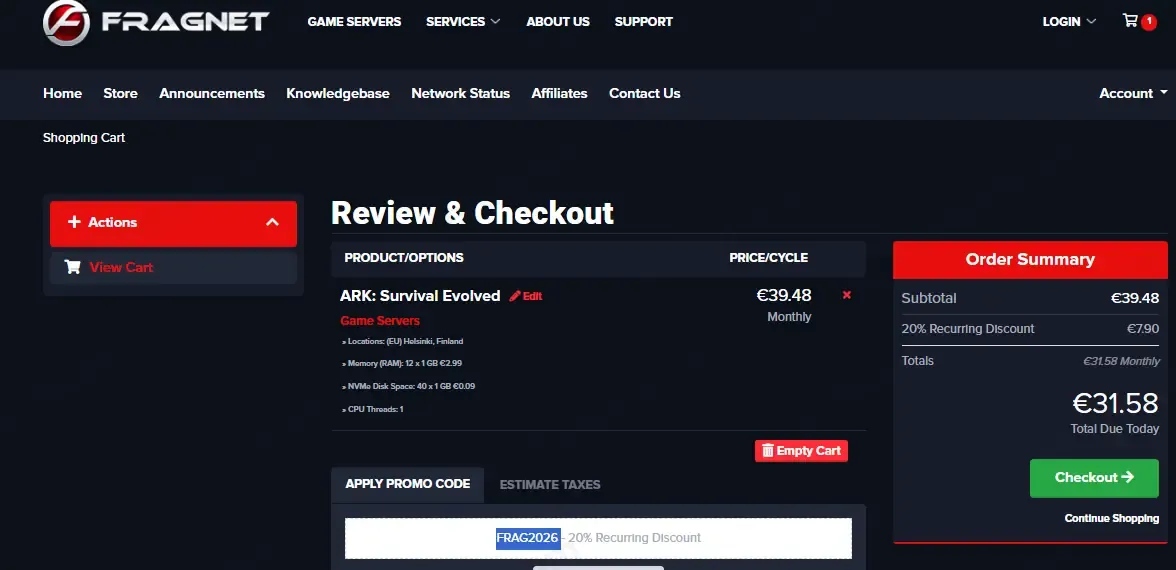
Task: Click the Fragnet logo
Action: [x=155, y=22]
